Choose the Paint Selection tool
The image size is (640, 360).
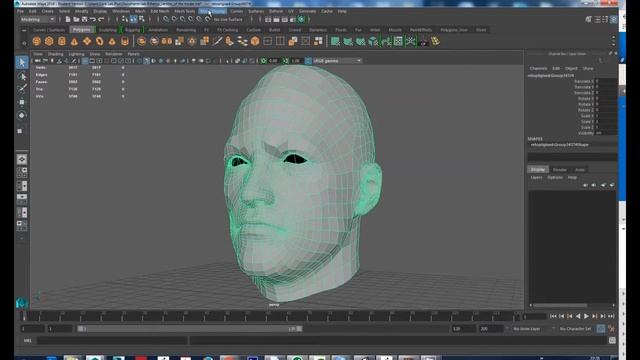[22, 89]
